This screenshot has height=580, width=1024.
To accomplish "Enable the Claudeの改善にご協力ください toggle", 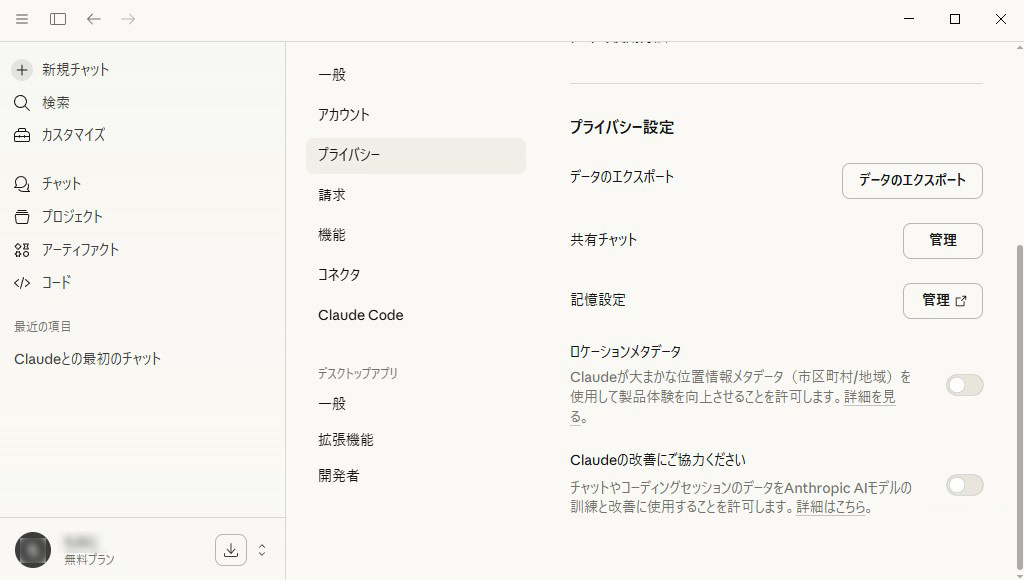I will click(964, 485).
